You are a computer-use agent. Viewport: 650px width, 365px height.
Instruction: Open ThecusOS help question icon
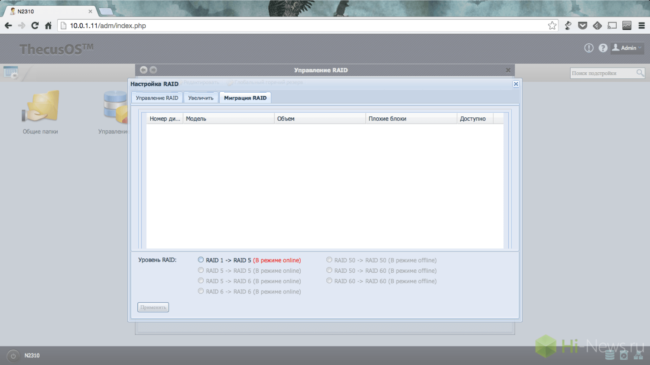tap(603, 48)
